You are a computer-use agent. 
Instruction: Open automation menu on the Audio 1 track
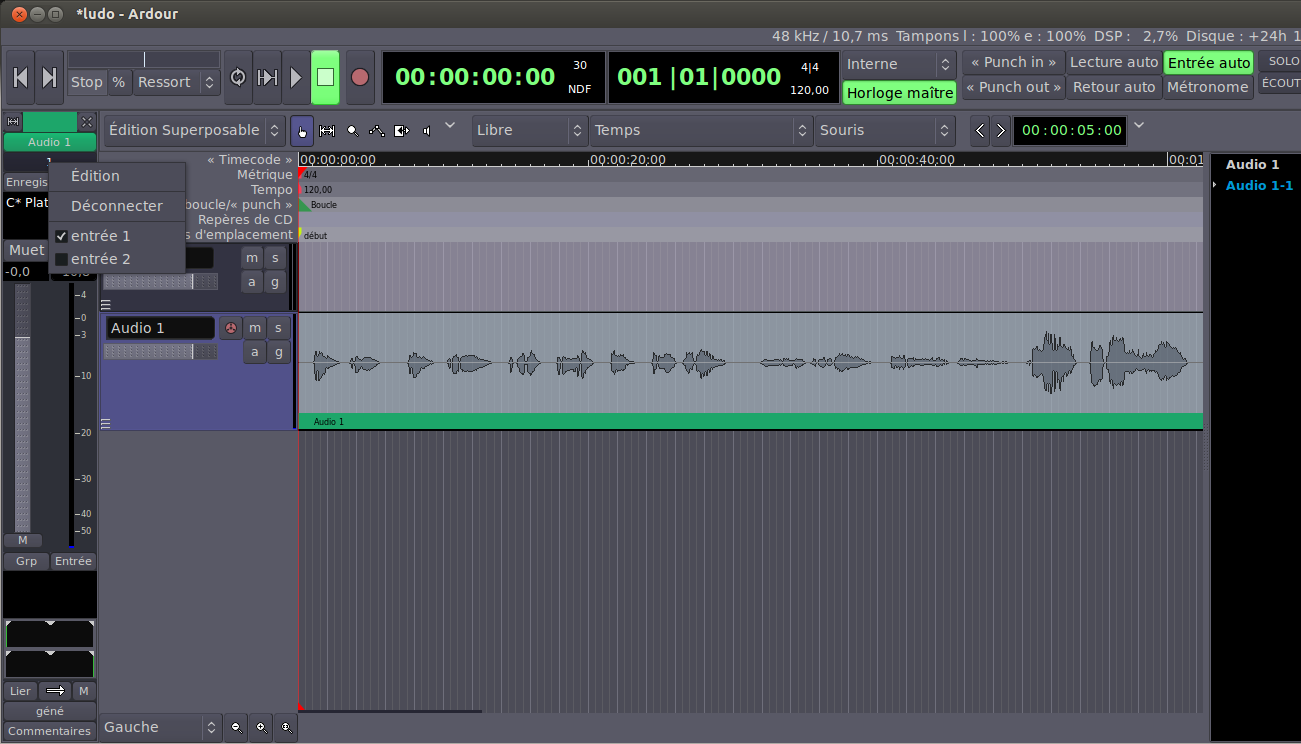pyautogui.click(x=255, y=352)
